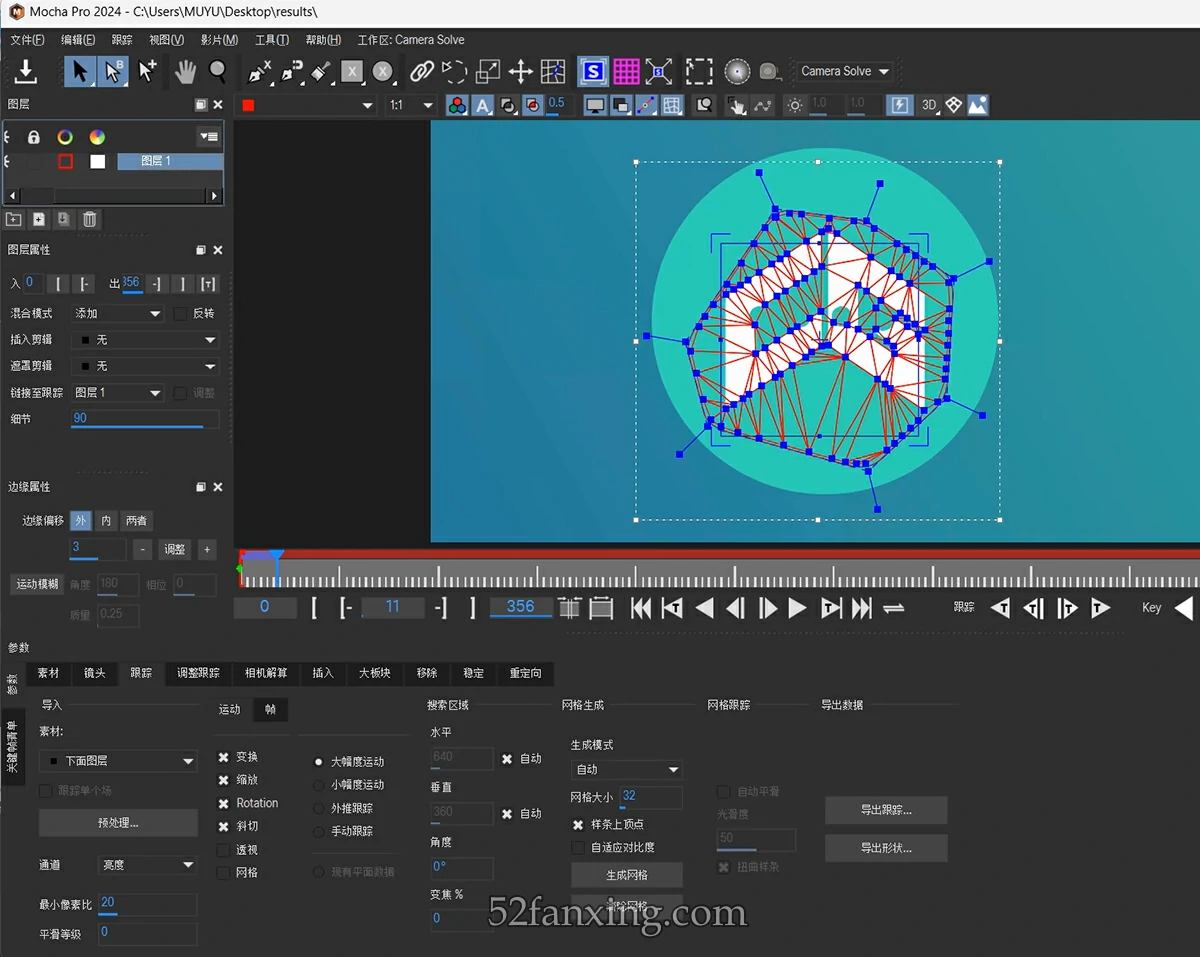Select the Rotate tool in toolbar
Viewport: 1200px width, 957px height.
455,71
